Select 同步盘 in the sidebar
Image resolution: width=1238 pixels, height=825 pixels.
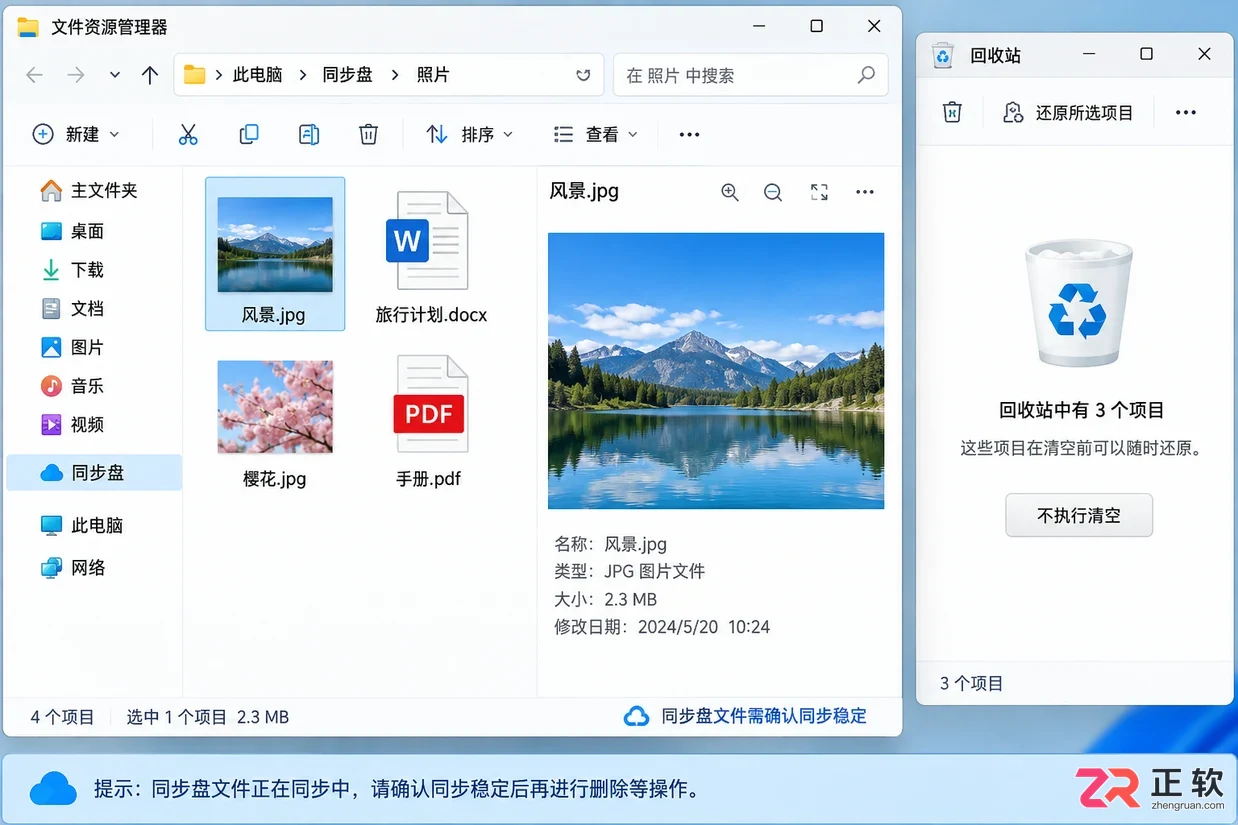click(94, 473)
